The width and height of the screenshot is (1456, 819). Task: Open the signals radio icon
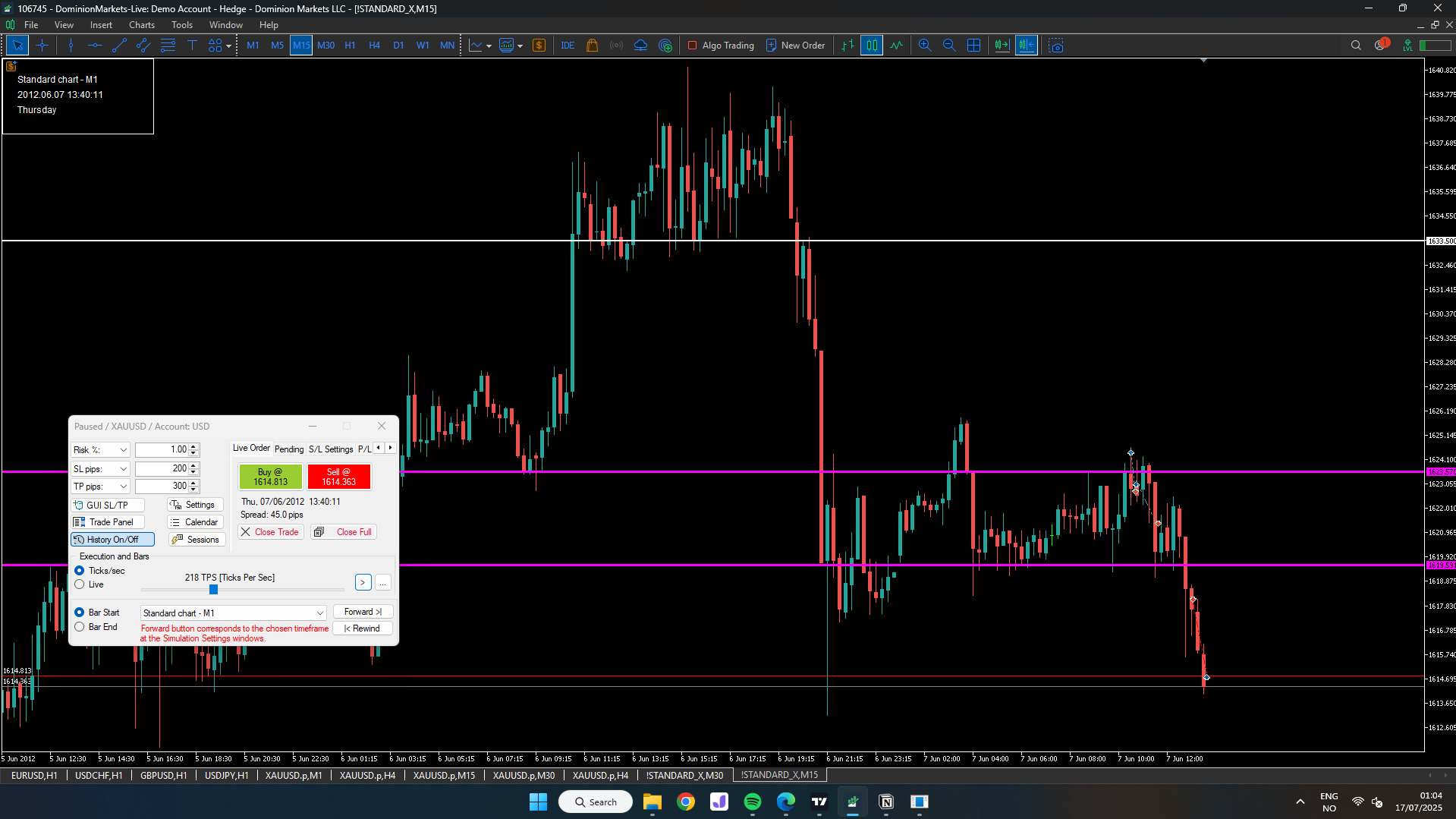(x=617, y=46)
